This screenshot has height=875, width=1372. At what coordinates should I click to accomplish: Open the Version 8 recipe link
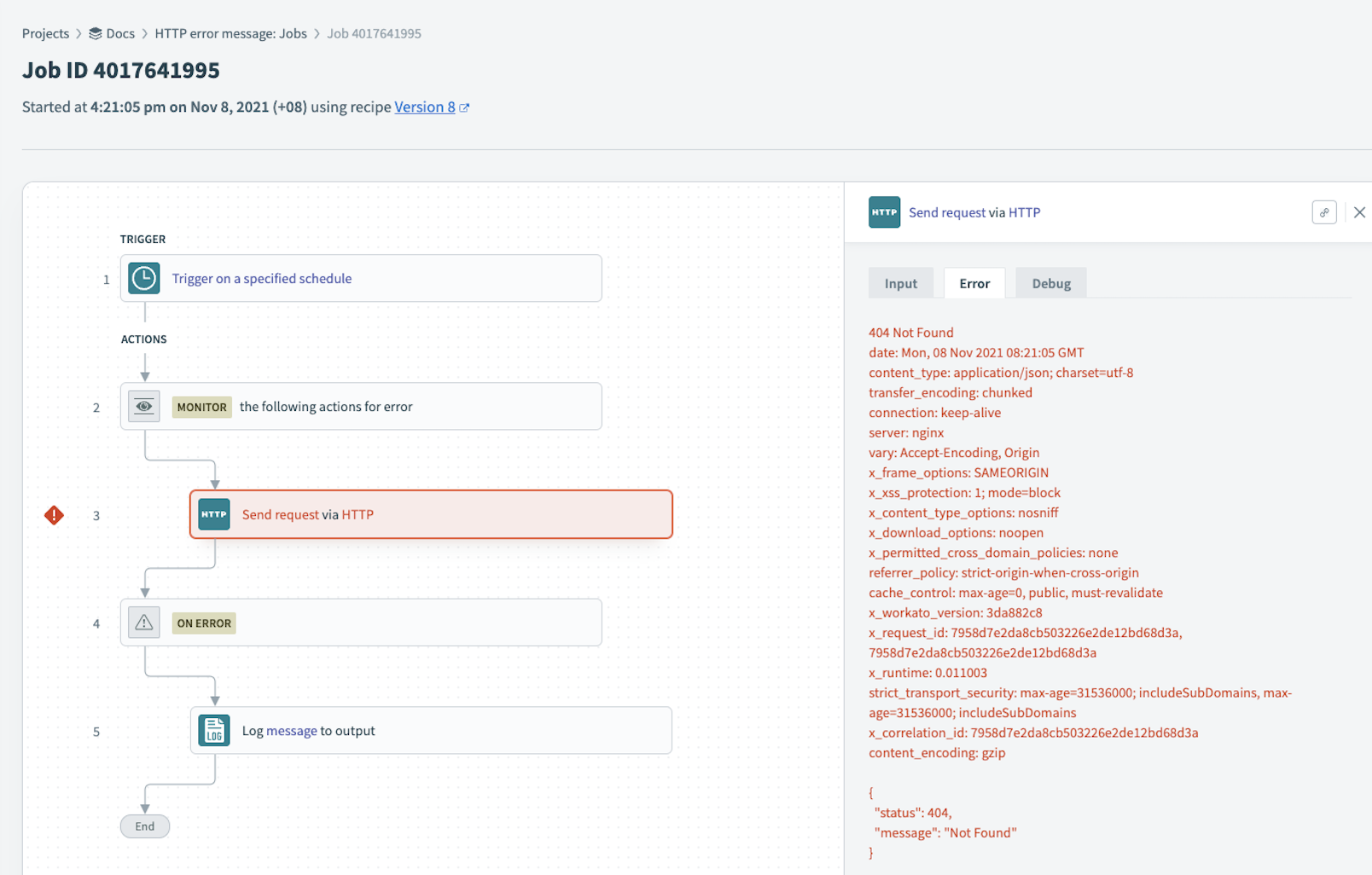point(424,107)
